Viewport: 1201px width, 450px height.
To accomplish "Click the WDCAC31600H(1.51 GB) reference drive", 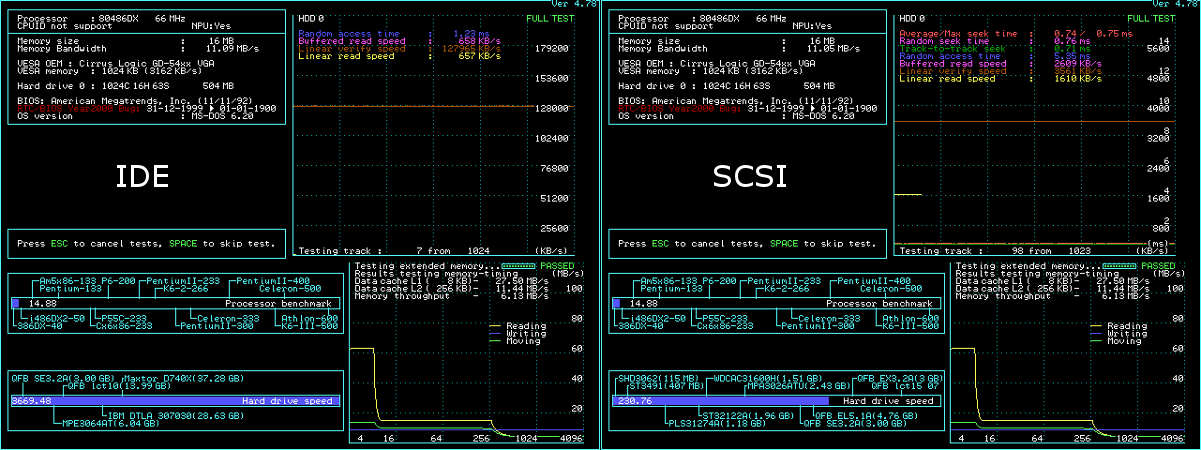I will point(766,378).
